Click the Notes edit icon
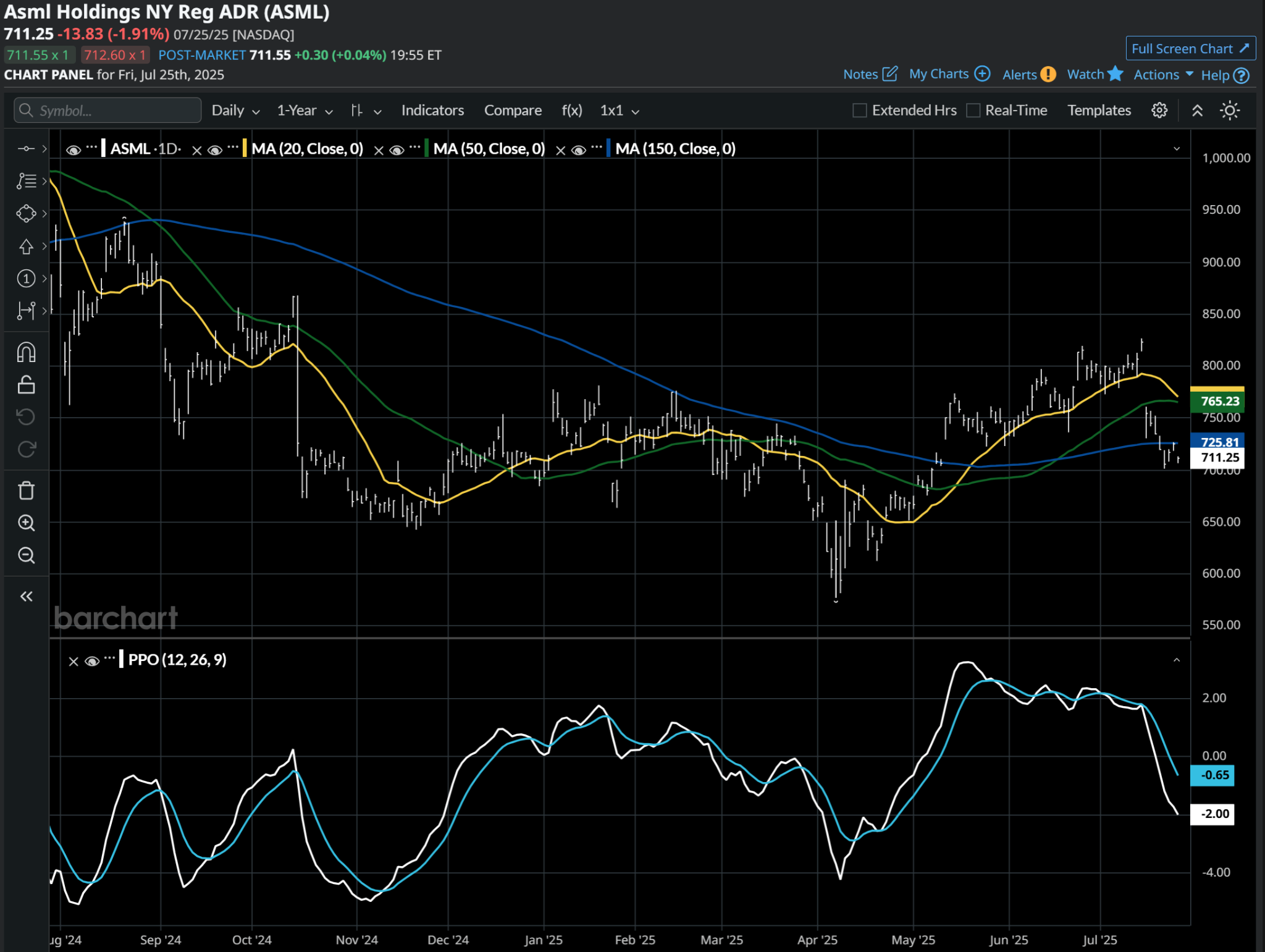 coord(889,74)
